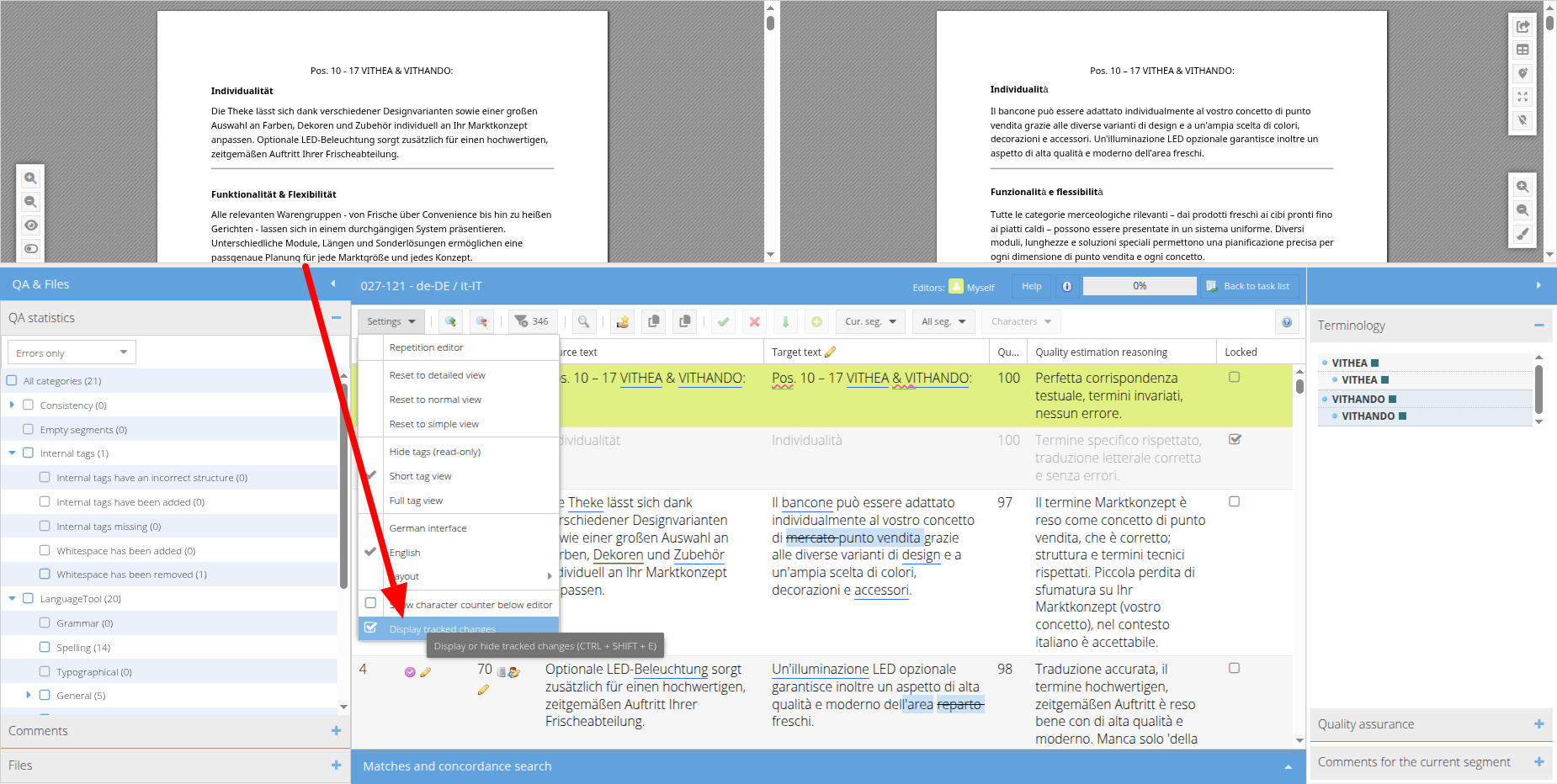Click the filter icon showing 346
The image size is (1557, 784).
pyautogui.click(x=532, y=321)
